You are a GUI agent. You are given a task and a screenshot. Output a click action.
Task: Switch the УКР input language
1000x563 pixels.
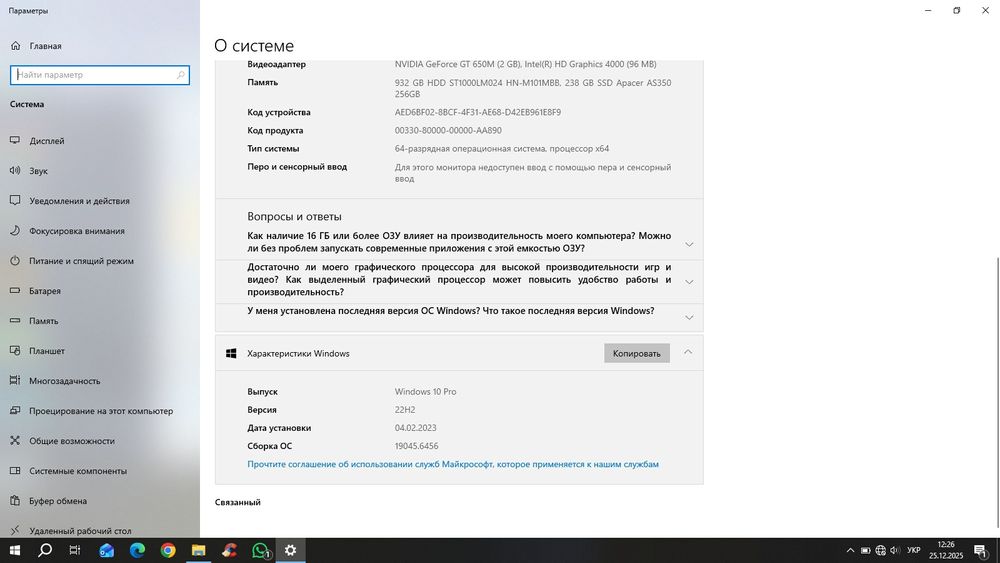point(913,550)
